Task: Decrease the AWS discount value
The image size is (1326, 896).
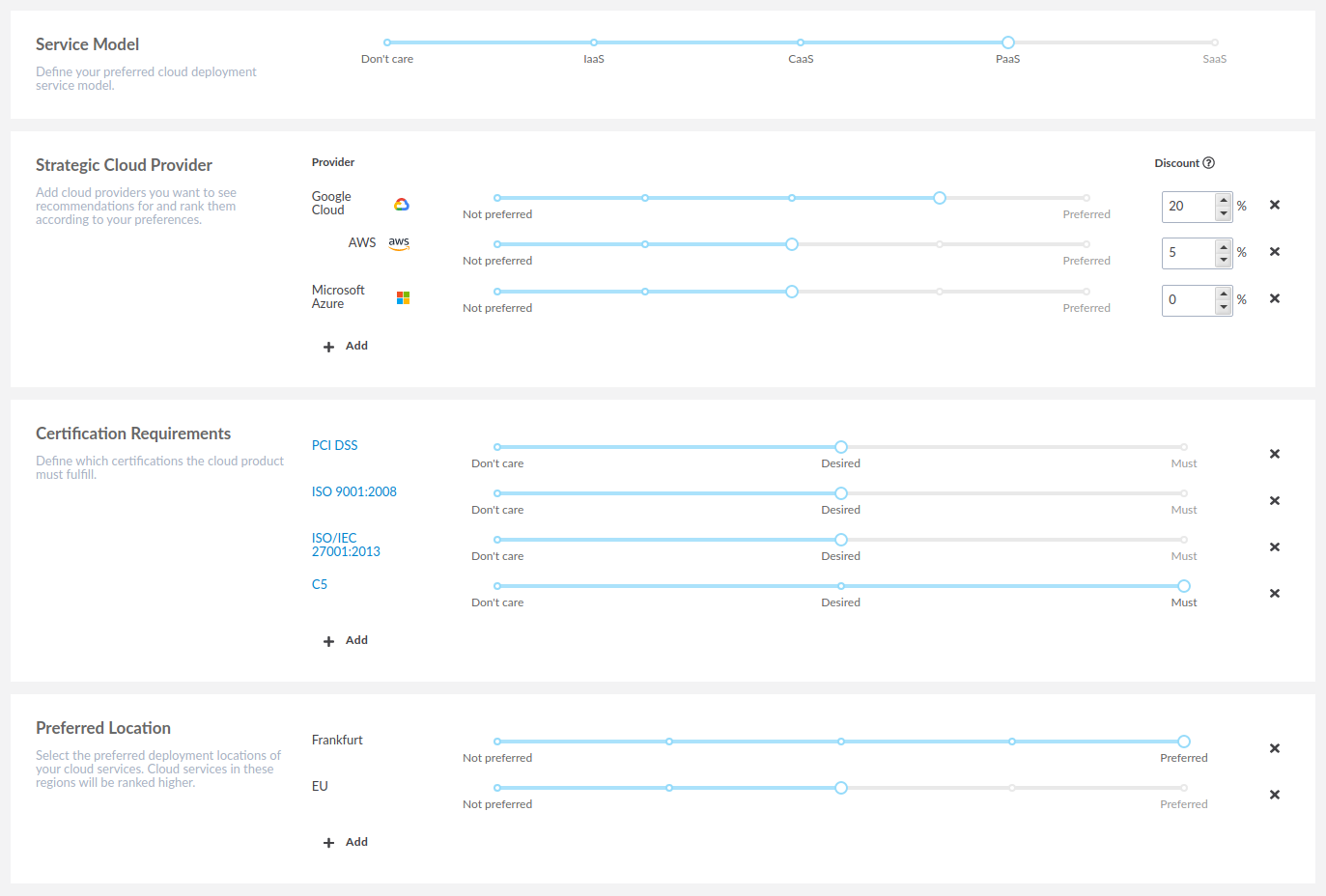Action: tap(1224, 260)
